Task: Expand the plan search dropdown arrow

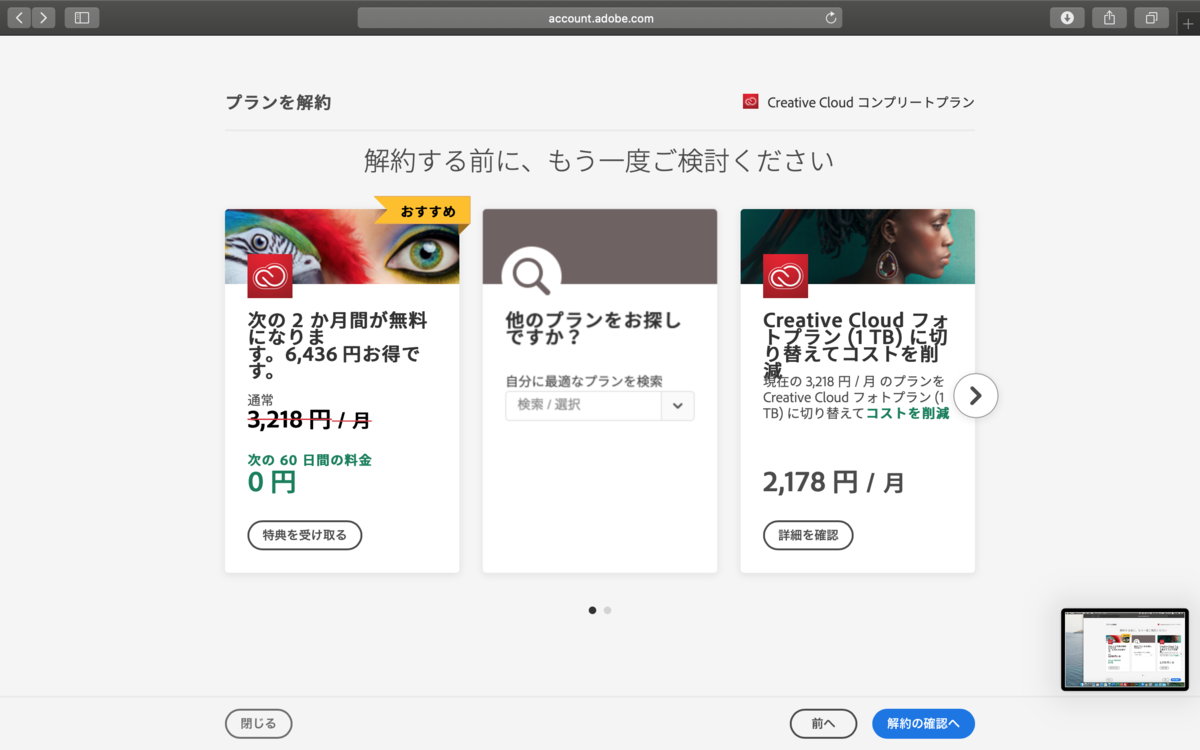Action: tap(678, 405)
